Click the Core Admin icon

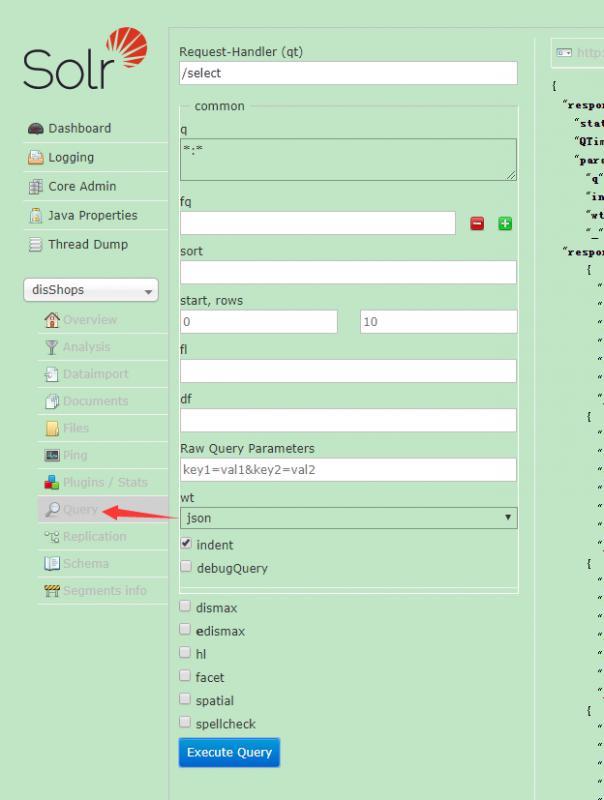(36, 187)
